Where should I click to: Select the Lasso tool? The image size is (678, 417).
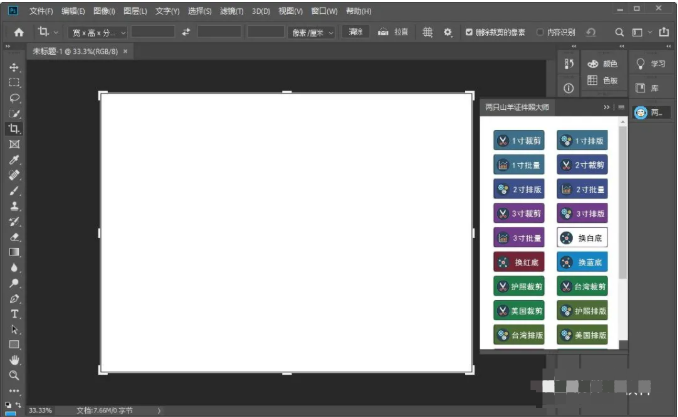click(x=14, y=98)
